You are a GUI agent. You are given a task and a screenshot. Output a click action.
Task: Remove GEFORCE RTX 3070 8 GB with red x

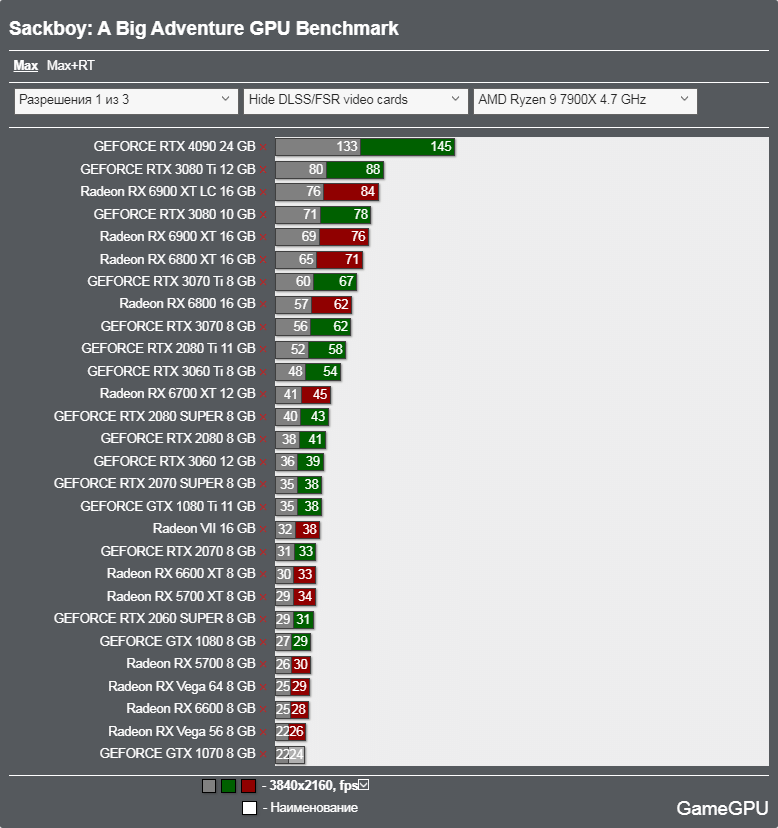click(x=263, y=327)
